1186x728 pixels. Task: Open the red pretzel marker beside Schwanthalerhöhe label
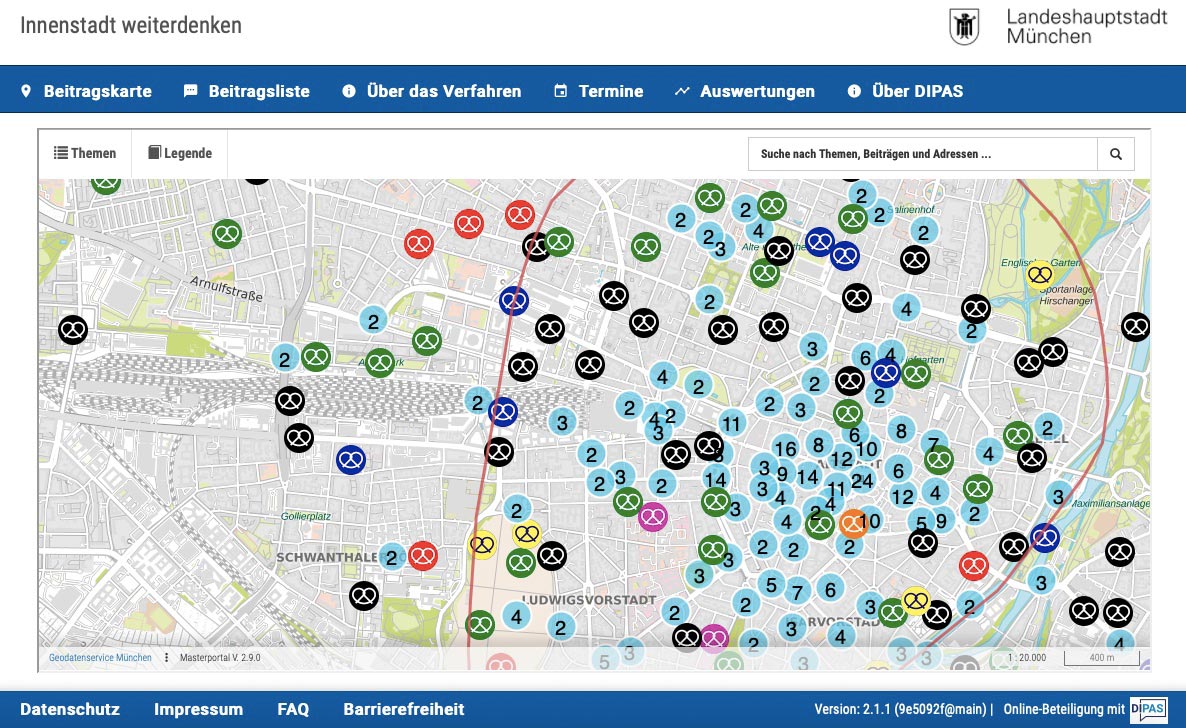[423, 556]
